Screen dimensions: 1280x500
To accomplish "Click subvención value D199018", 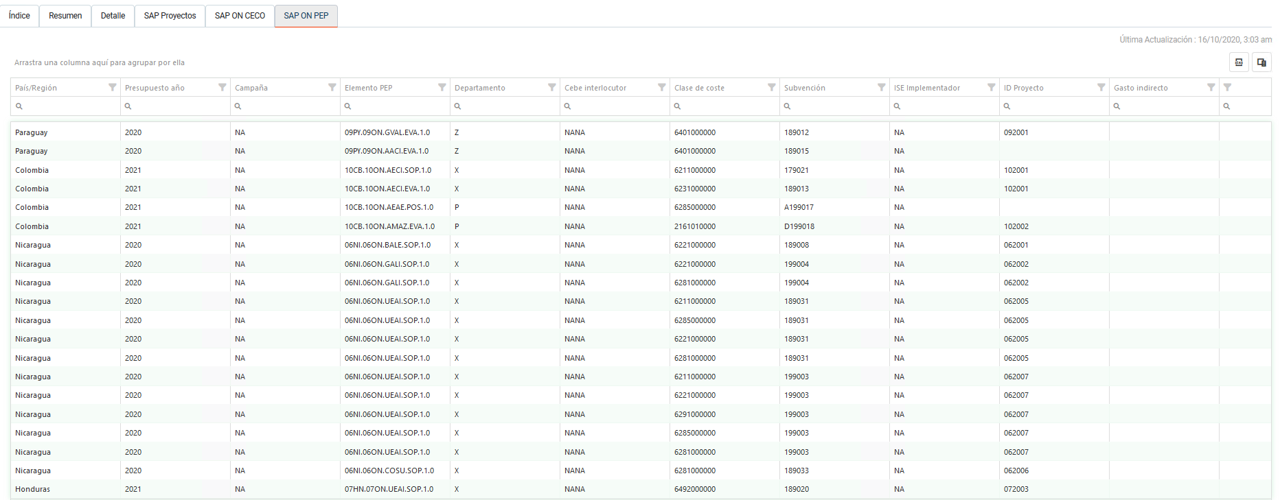I will coord(835,226).
